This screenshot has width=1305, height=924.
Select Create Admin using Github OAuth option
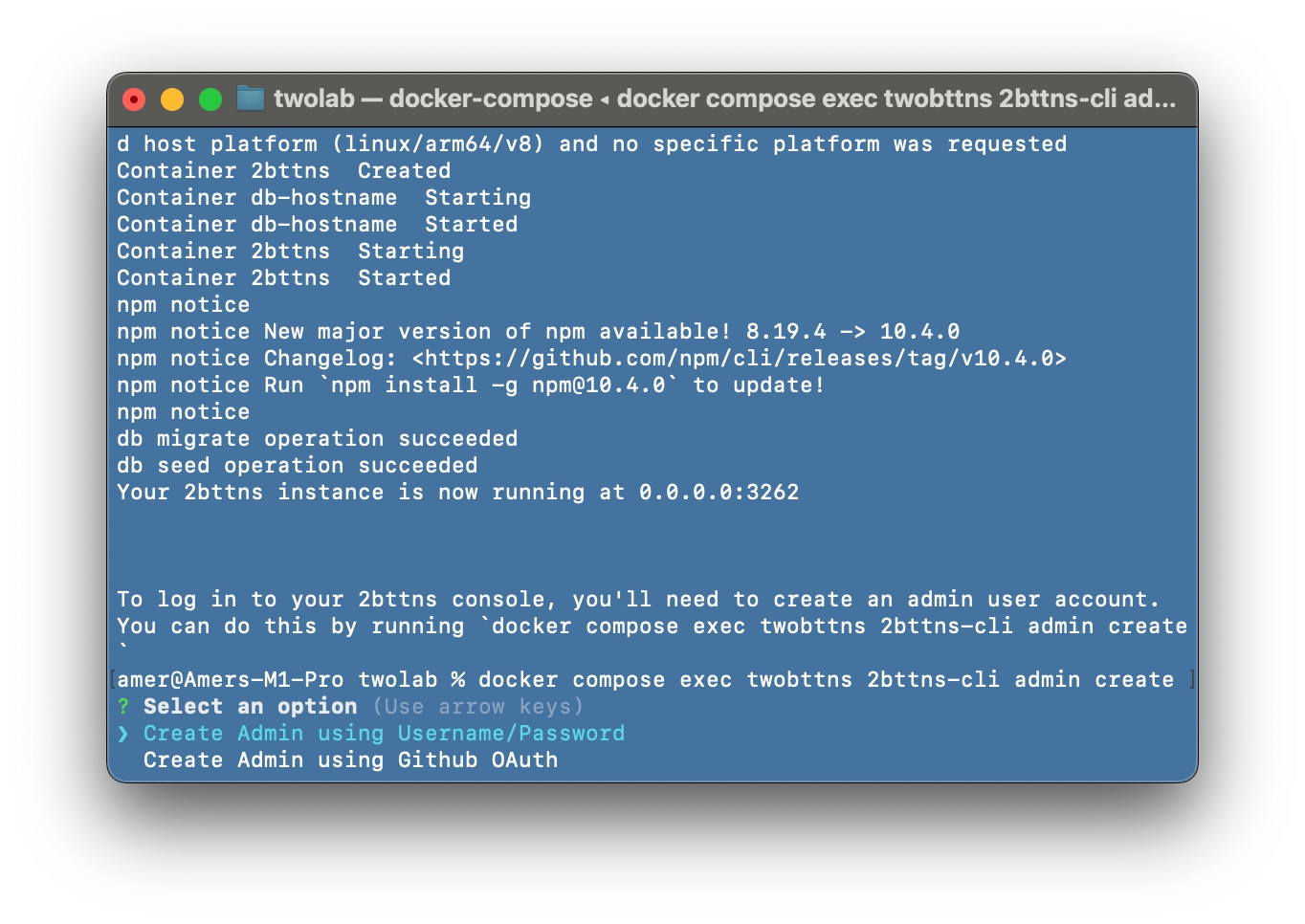[350, 760]
